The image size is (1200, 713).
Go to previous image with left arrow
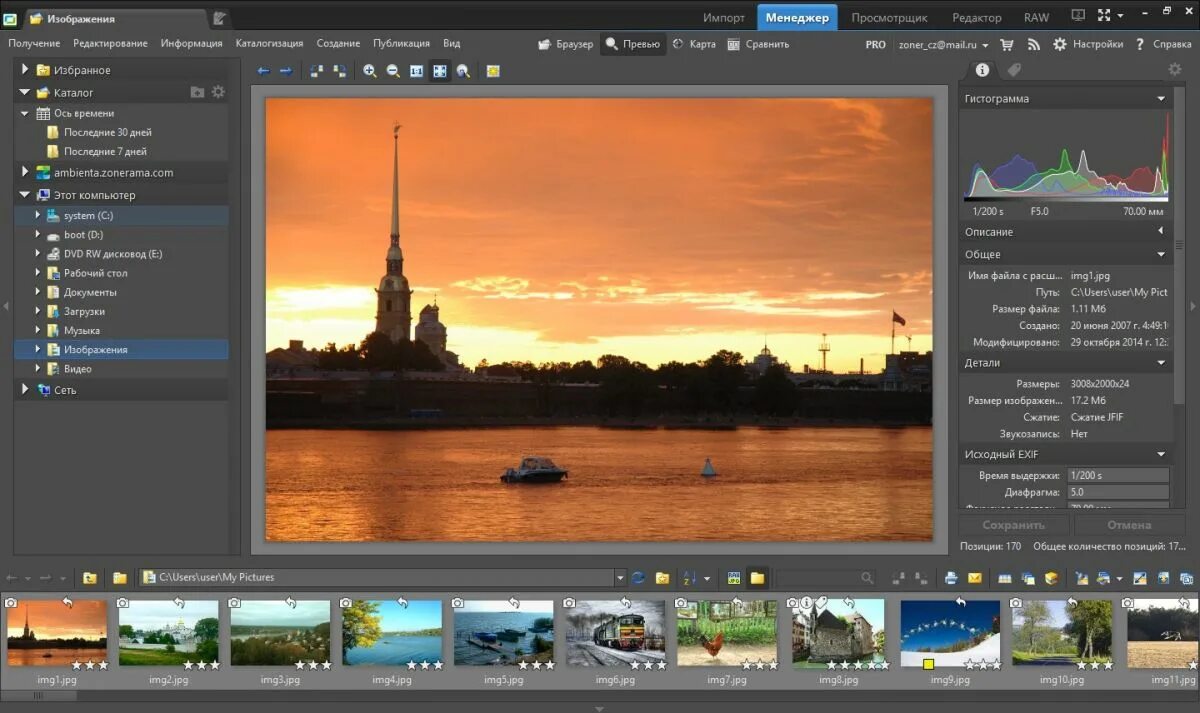pos(263,71)
